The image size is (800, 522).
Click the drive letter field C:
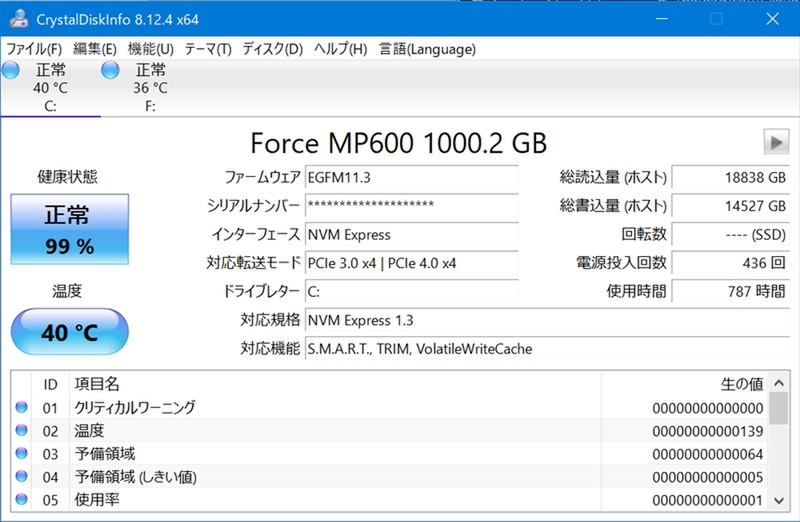point(412,292)
